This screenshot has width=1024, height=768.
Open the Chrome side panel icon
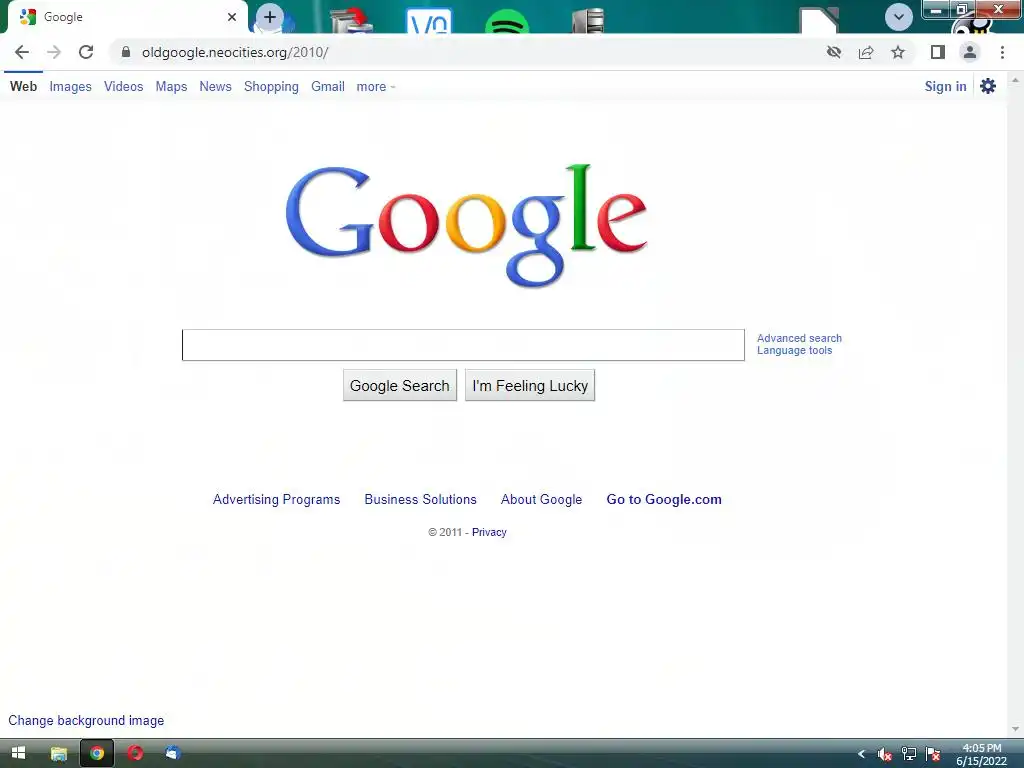tap(938, 52)
